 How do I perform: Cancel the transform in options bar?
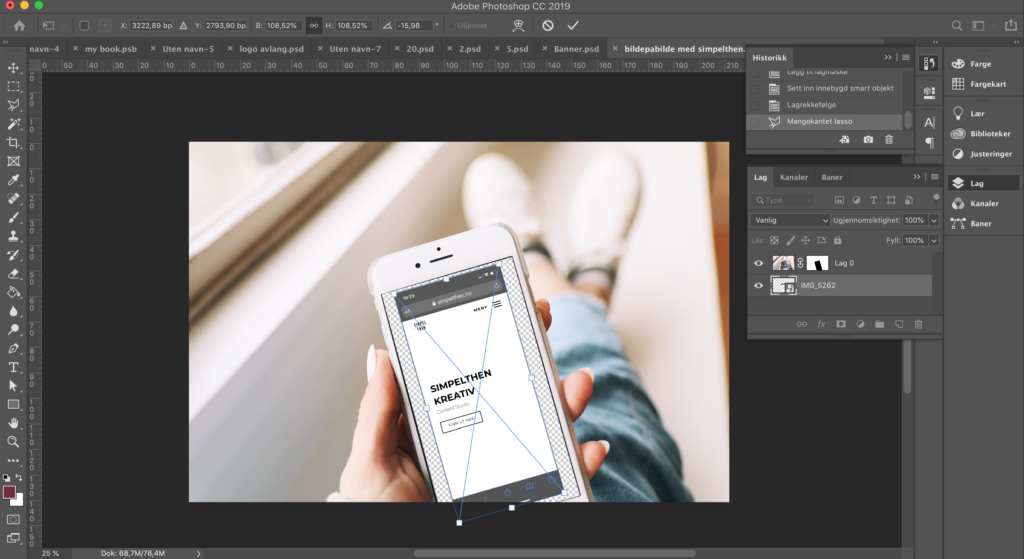(548, 25)
